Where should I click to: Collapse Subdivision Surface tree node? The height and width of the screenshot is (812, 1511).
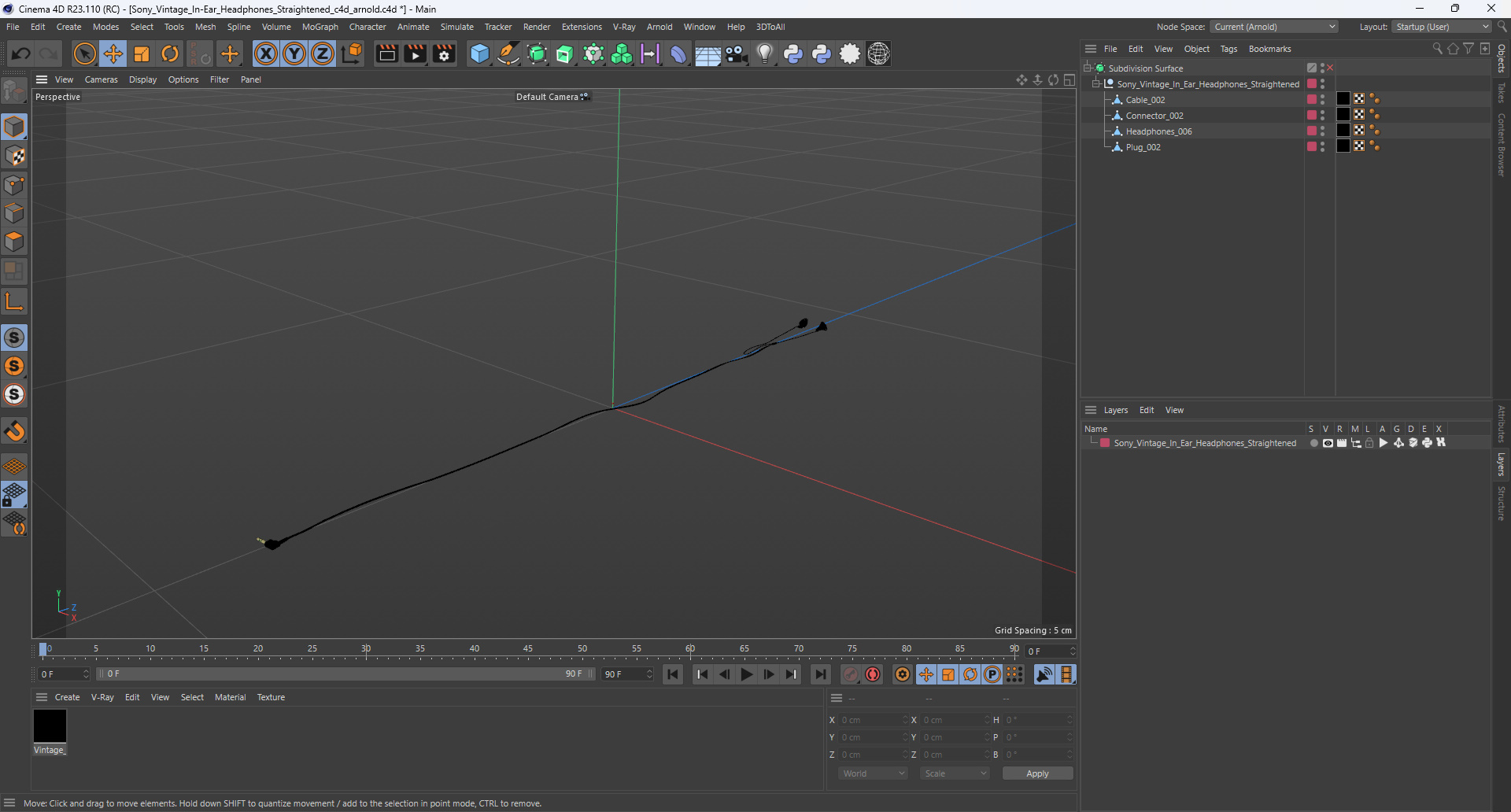click(x=1087, y=68)
